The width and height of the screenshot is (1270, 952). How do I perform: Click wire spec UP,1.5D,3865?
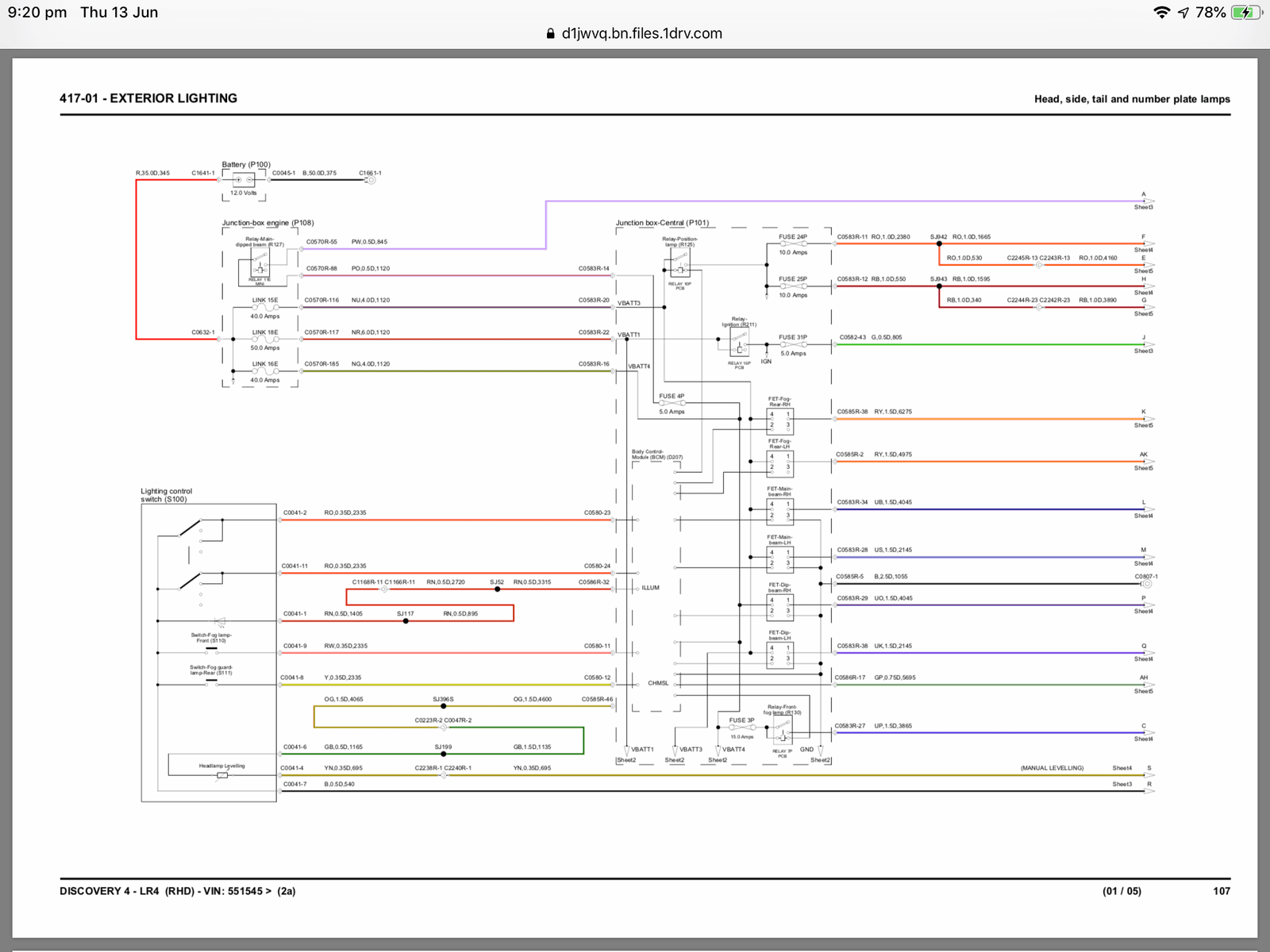click(893, 726)
